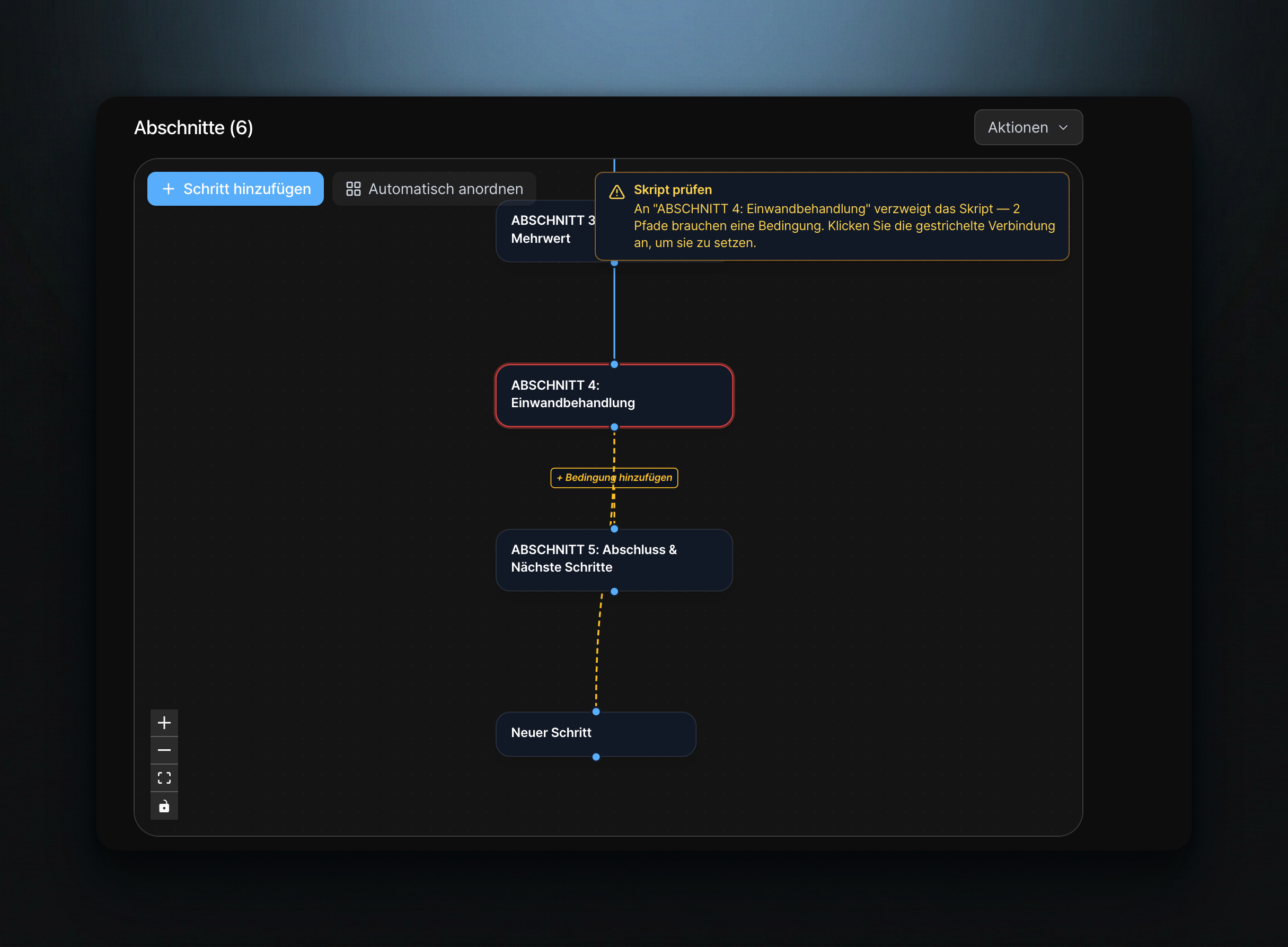The width and height of the screenshot is (1288, 947).
Task: Click the grid icon in Automatisch anordnen
Action: click(354, 189)
